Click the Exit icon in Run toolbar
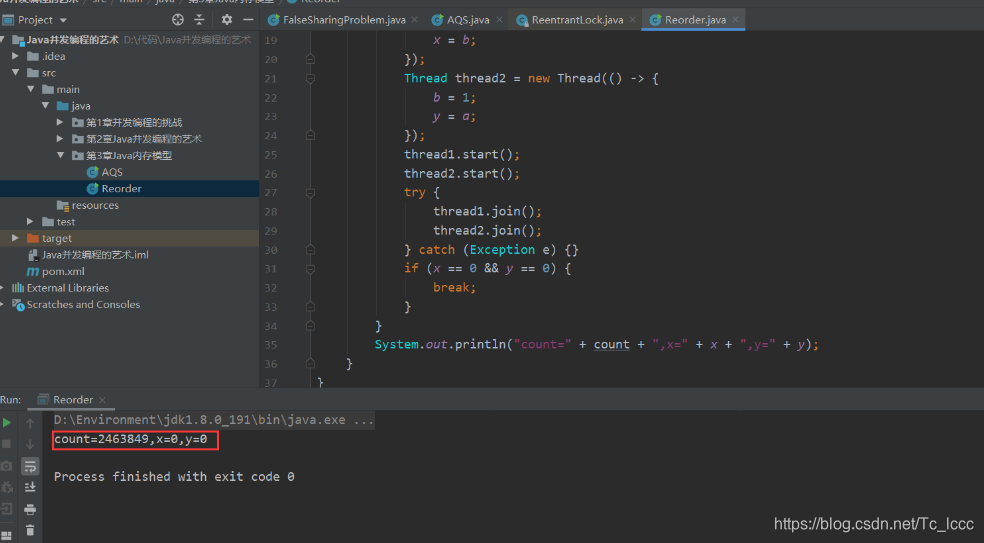This screenshot has height=543, width=984. point(6,509)
